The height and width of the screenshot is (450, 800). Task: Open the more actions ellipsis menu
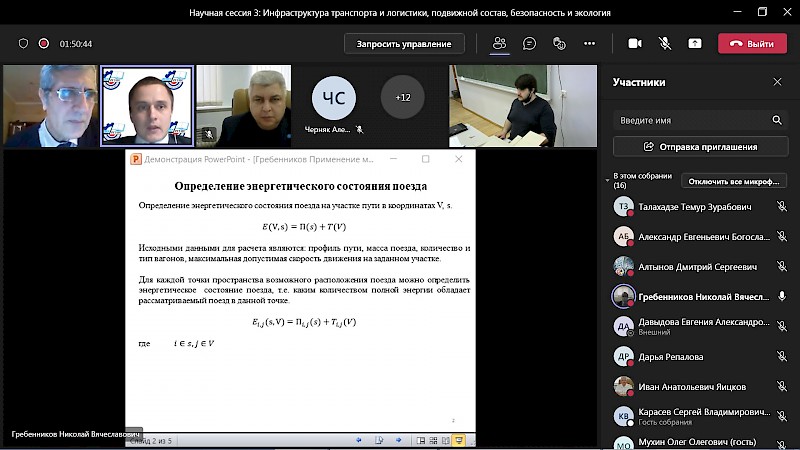[x=589, y=43]
